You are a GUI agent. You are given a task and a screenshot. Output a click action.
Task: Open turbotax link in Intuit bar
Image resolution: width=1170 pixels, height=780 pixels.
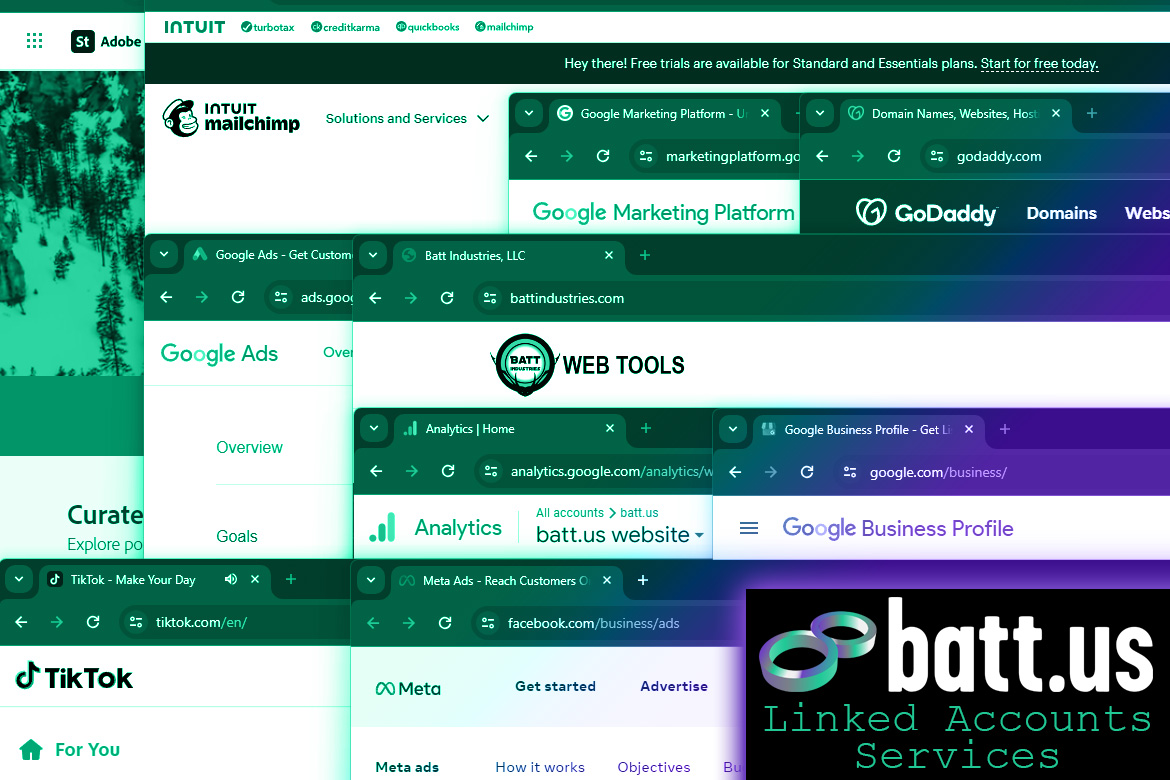tap(268, 27)
